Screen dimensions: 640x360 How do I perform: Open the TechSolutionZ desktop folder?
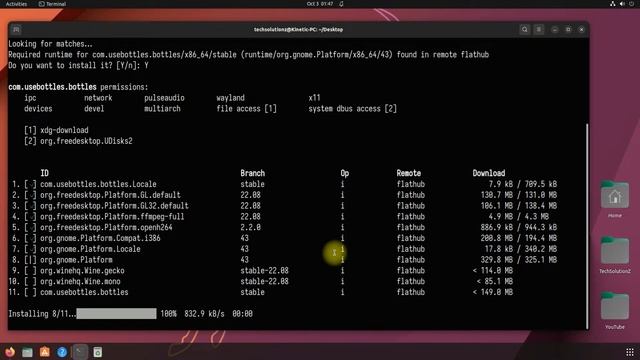(615, 255)
